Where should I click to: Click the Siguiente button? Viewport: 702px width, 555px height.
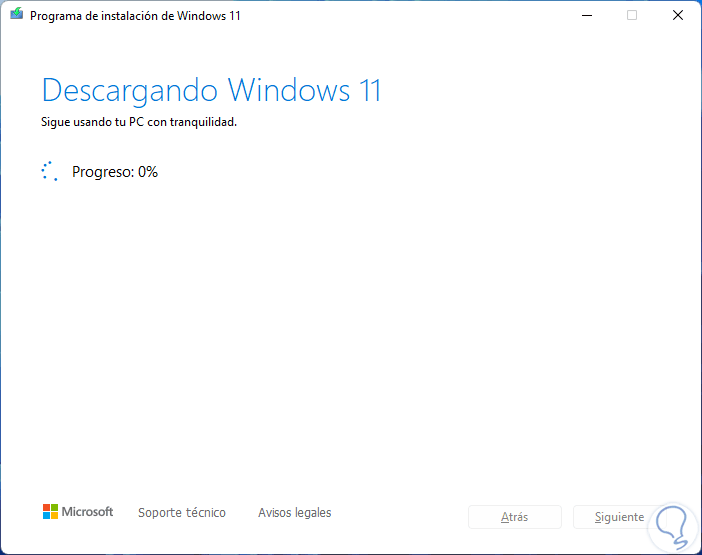click(619, 517)
